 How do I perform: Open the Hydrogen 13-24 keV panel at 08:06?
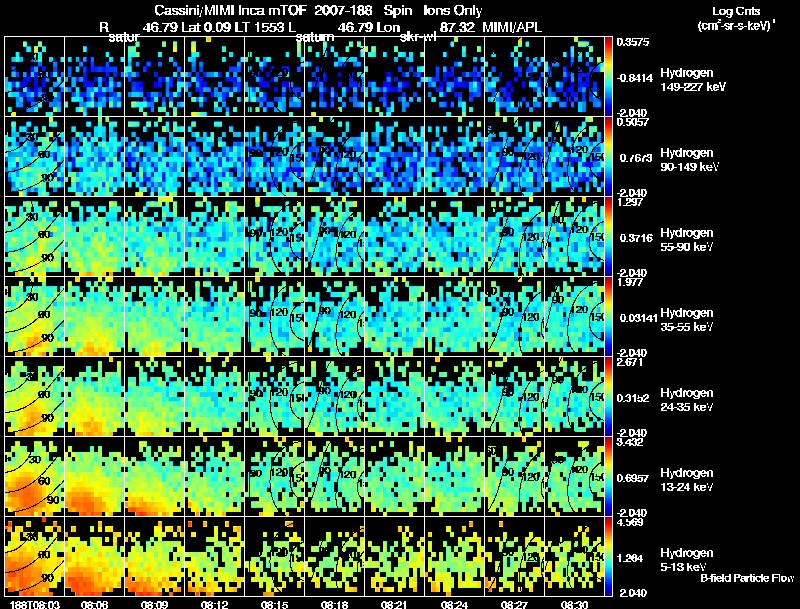(x=94, y=476)
